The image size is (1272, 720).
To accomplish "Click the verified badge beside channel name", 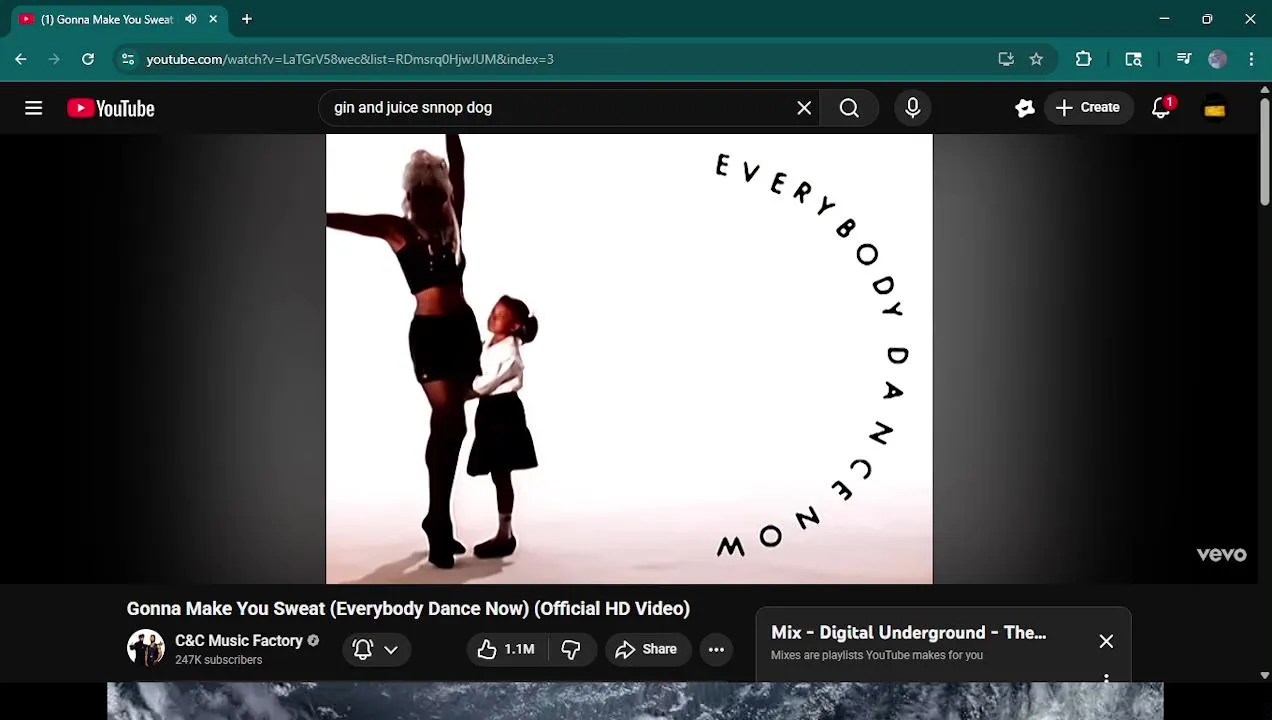I will (313, 640).
